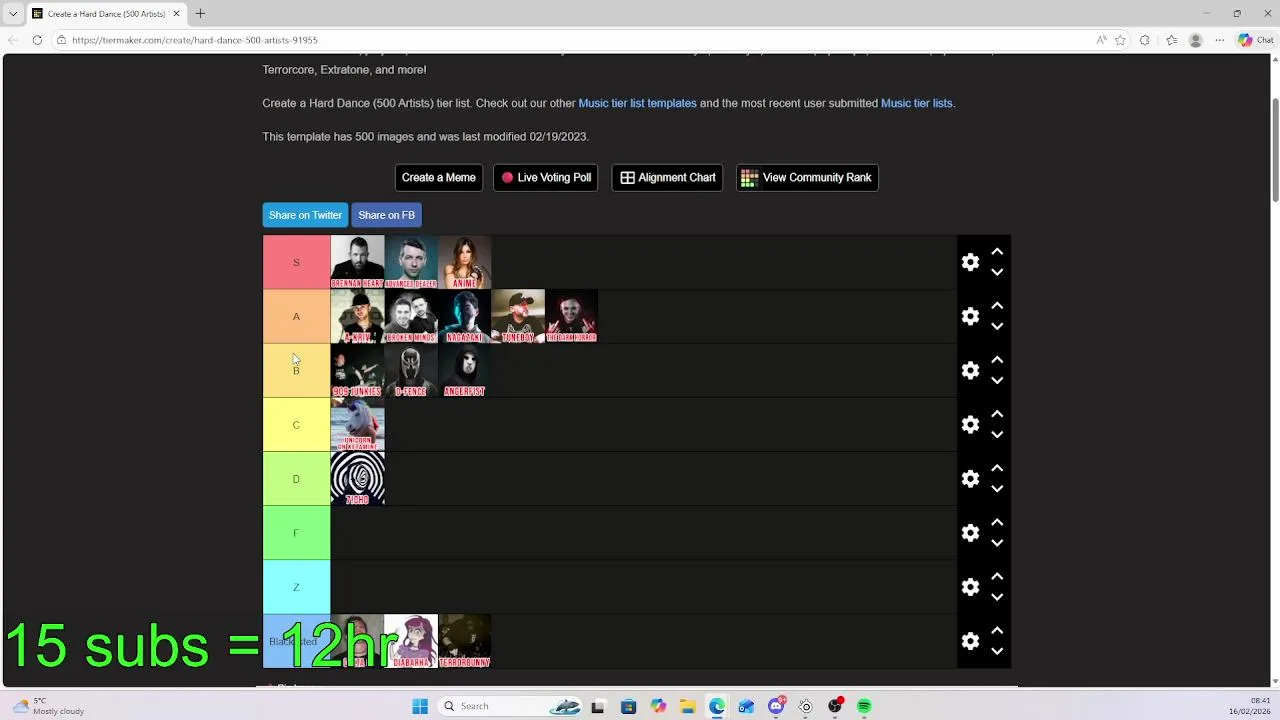Open Edge Settings and more menu
Image resolution: width=1280 pixels, height=720 pixels.
point(1220,40)
